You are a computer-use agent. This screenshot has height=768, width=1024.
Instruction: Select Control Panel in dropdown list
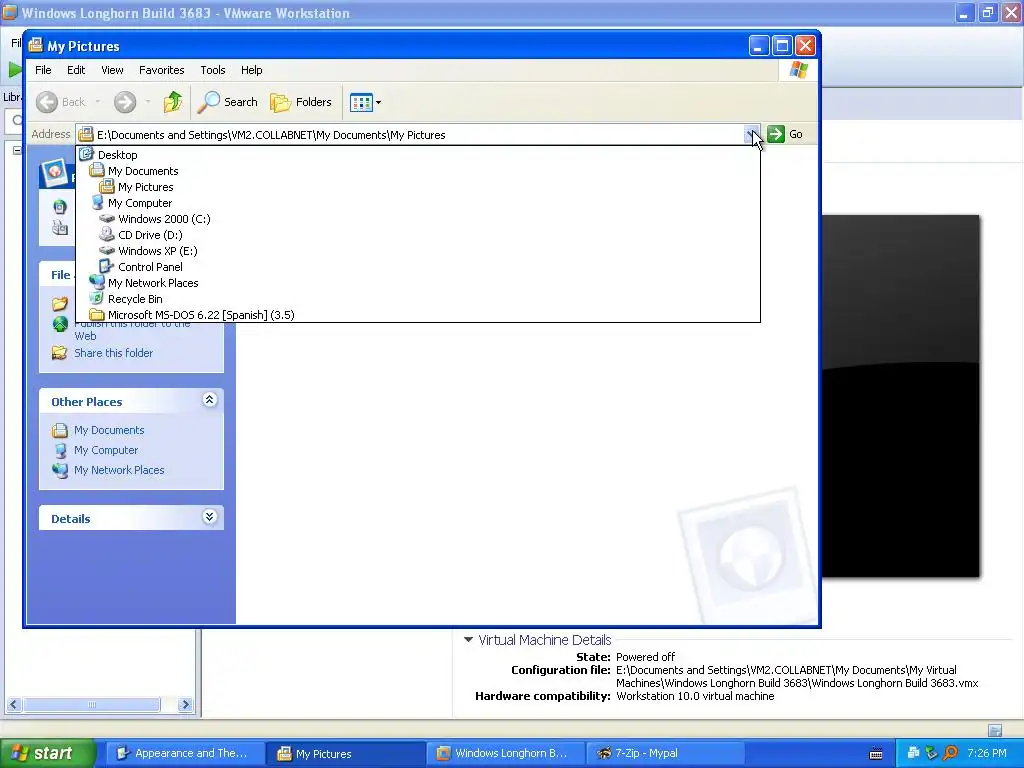pyautogui.click(x=418, y=267)
